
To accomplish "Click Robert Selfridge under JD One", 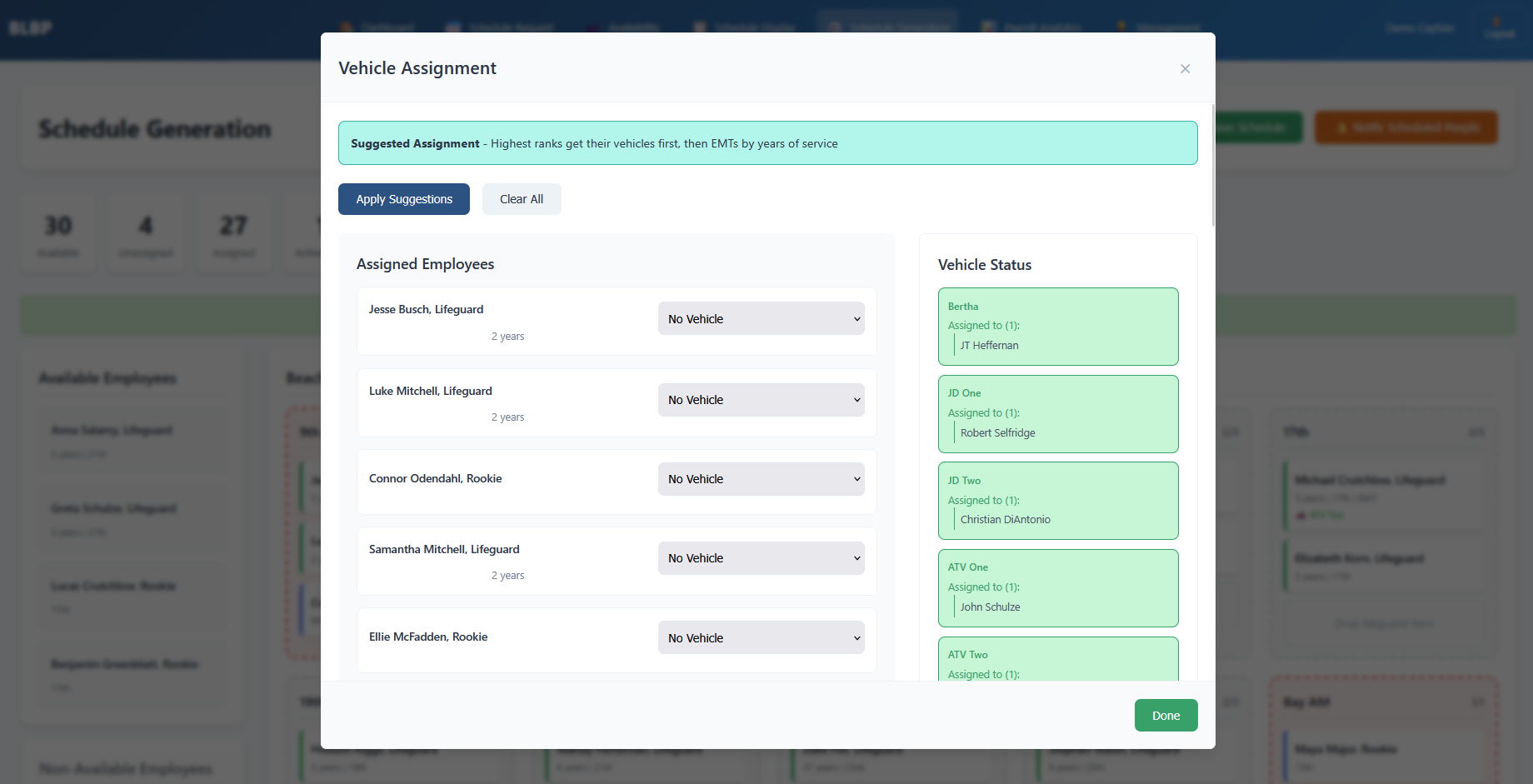I will click(997, 433).
